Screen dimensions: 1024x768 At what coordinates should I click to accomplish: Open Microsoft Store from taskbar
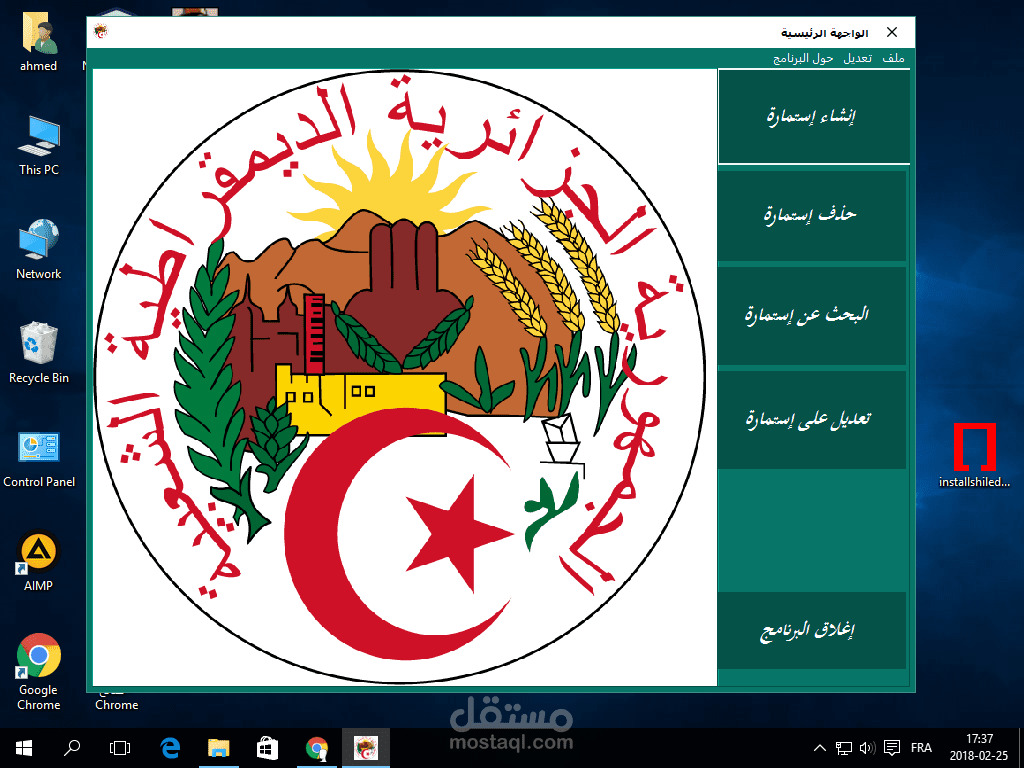(x=267, y=748)
